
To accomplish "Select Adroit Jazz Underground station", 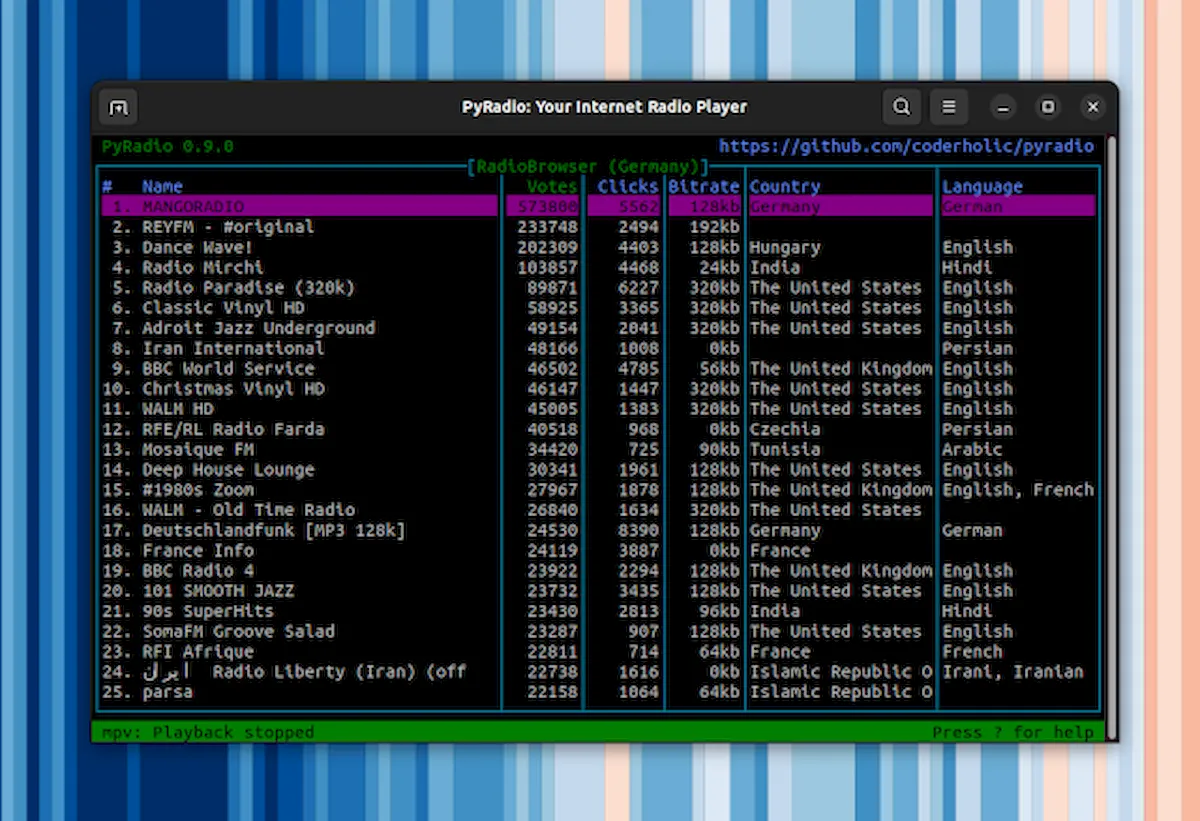I will [598, 328].
